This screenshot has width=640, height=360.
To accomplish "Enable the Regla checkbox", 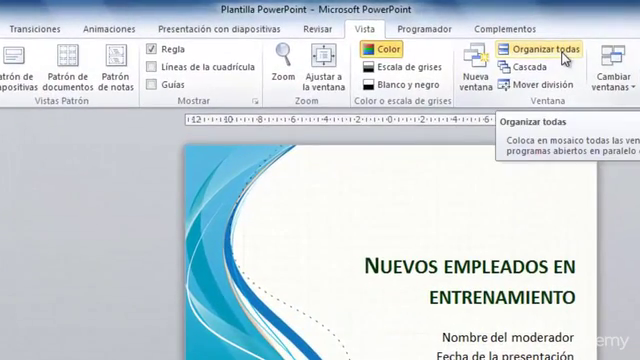I will coord(151,49).
